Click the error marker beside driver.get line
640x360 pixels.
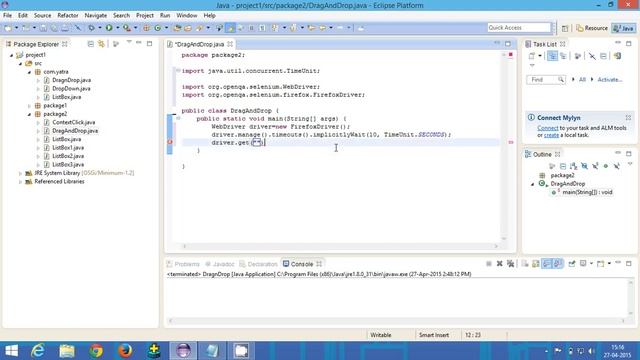coord(170,142)
